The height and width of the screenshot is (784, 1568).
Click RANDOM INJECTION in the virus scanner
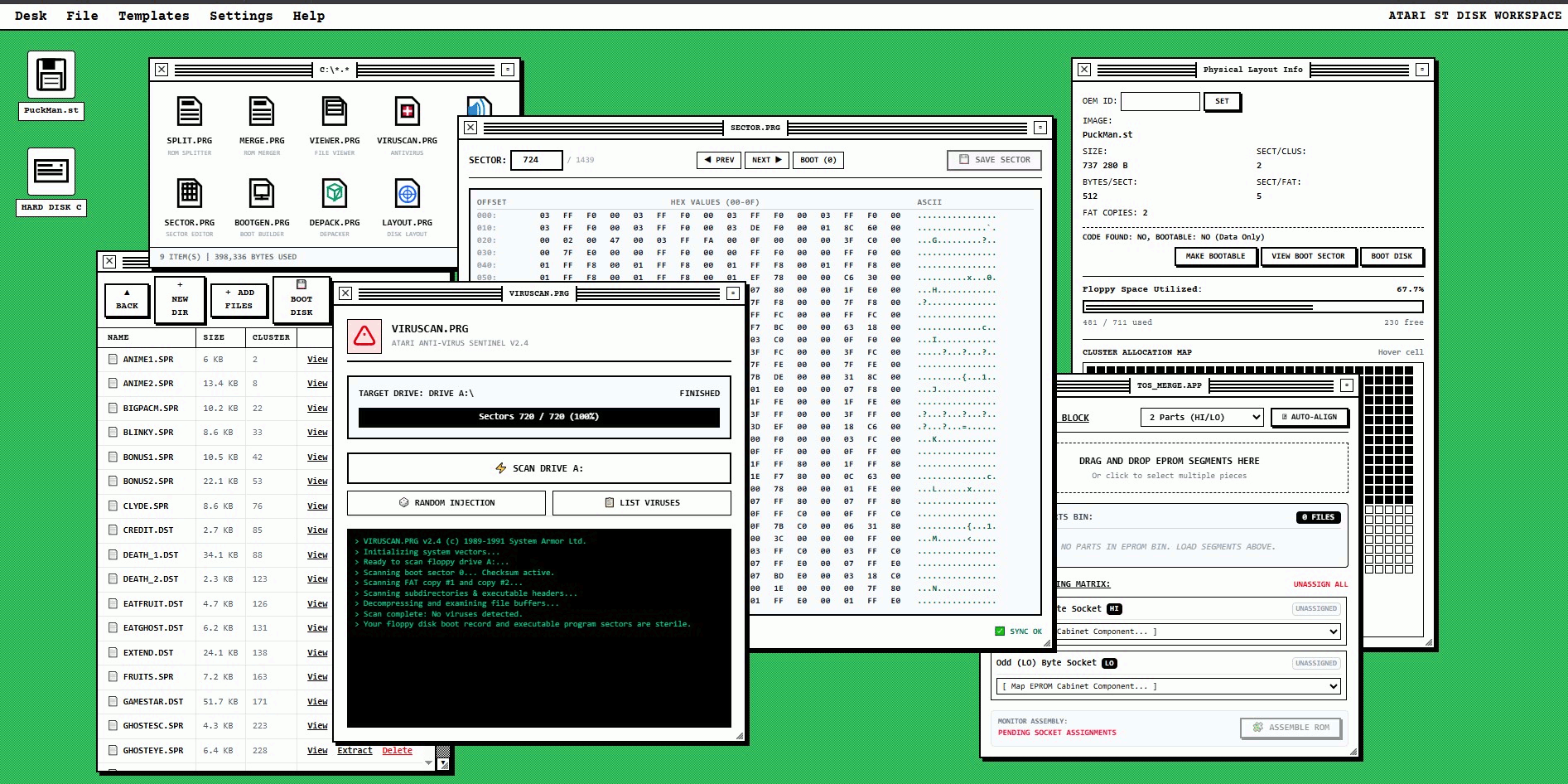tap(446, 503)
